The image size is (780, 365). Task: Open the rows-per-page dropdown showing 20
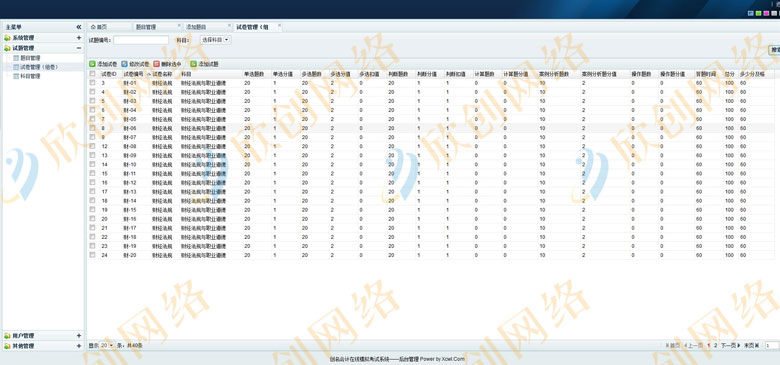pos(107,345)
